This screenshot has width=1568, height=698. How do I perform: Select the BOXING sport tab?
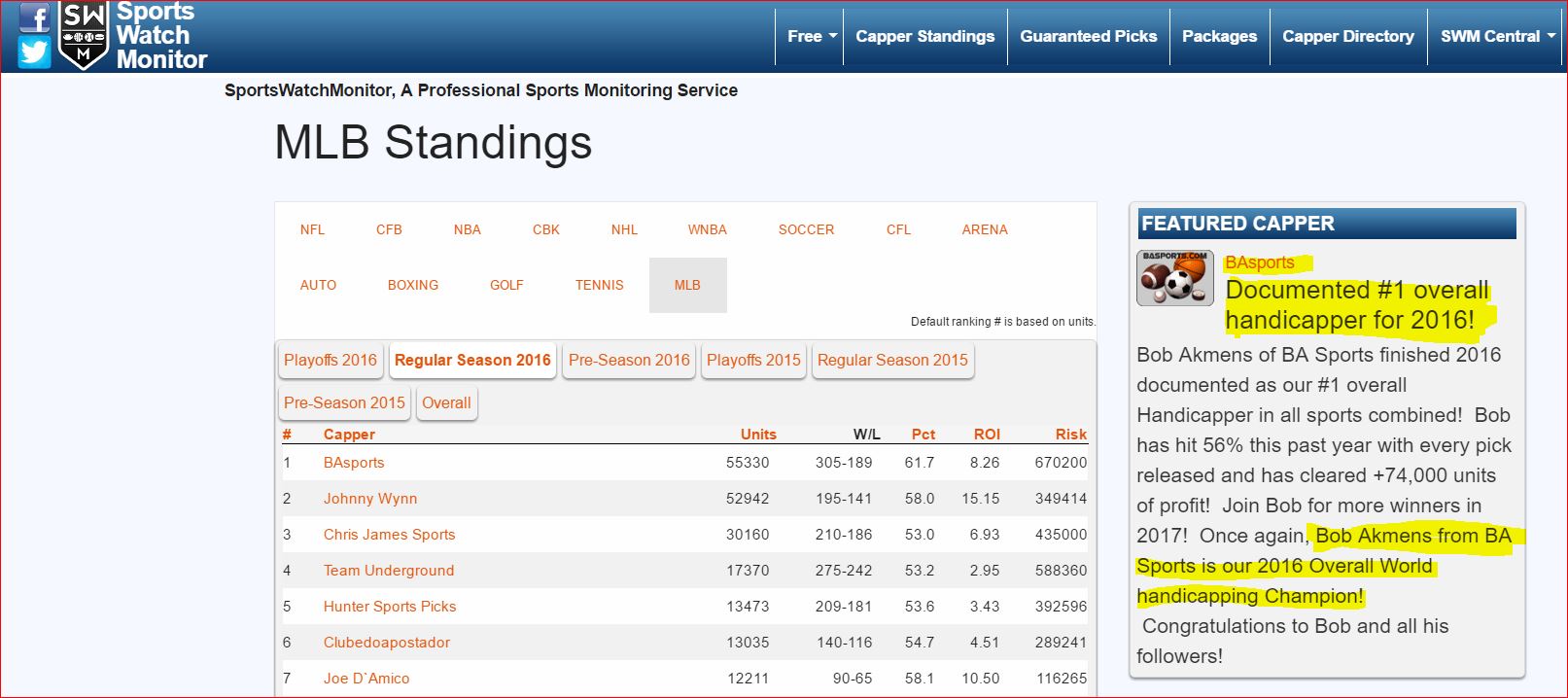pyautogui.click(x=413, y=285)
